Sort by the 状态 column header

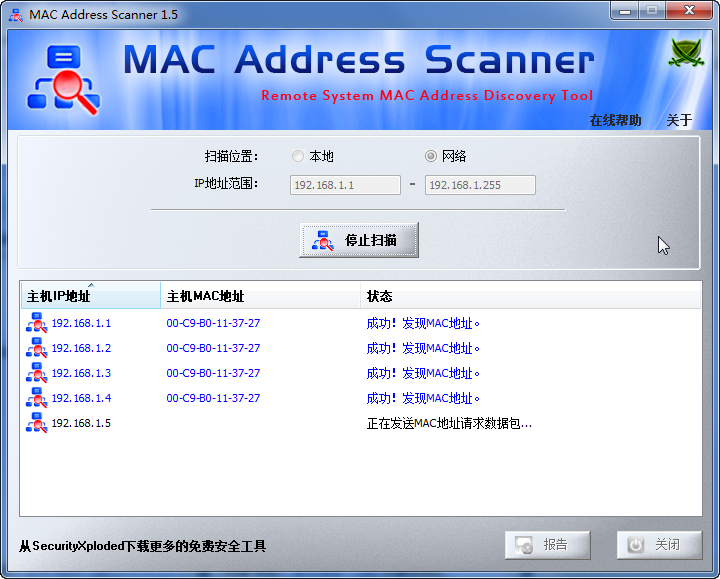click(x=530, y=296)
